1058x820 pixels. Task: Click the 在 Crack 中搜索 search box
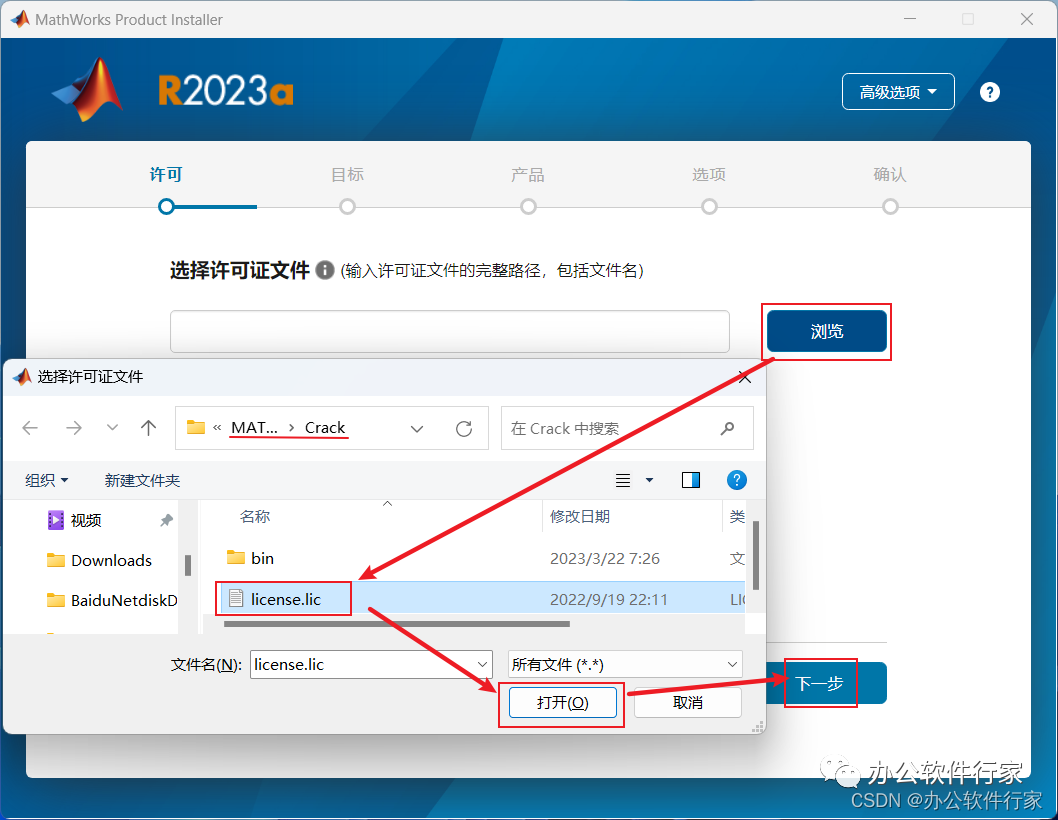tap(627, 428)
